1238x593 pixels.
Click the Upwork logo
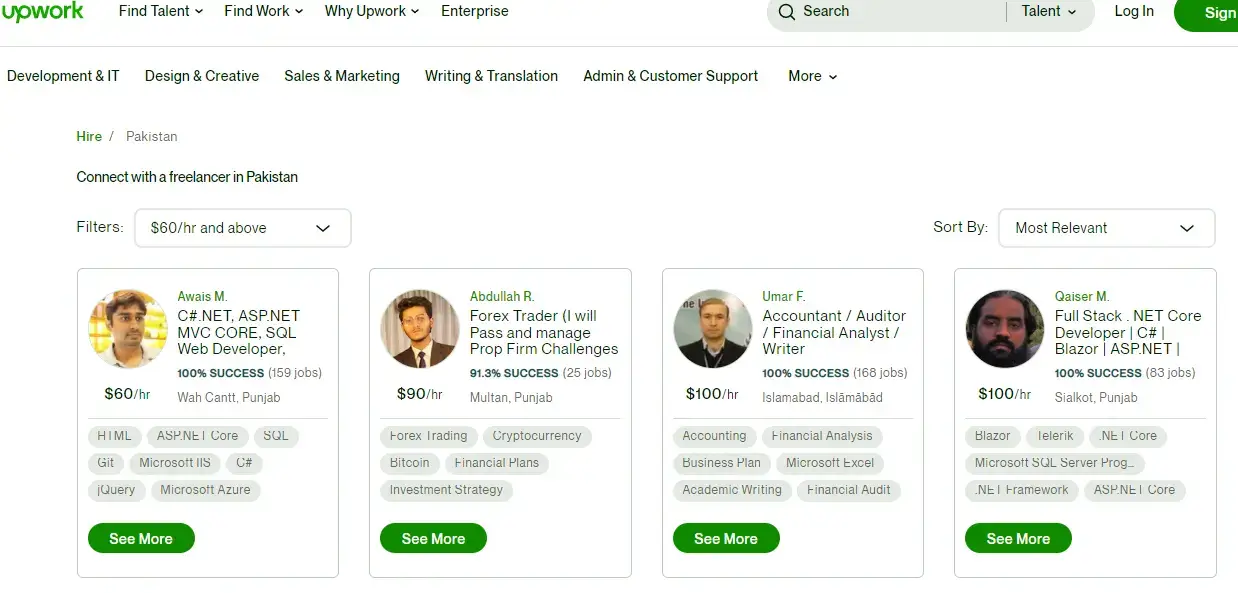point(42,12)
